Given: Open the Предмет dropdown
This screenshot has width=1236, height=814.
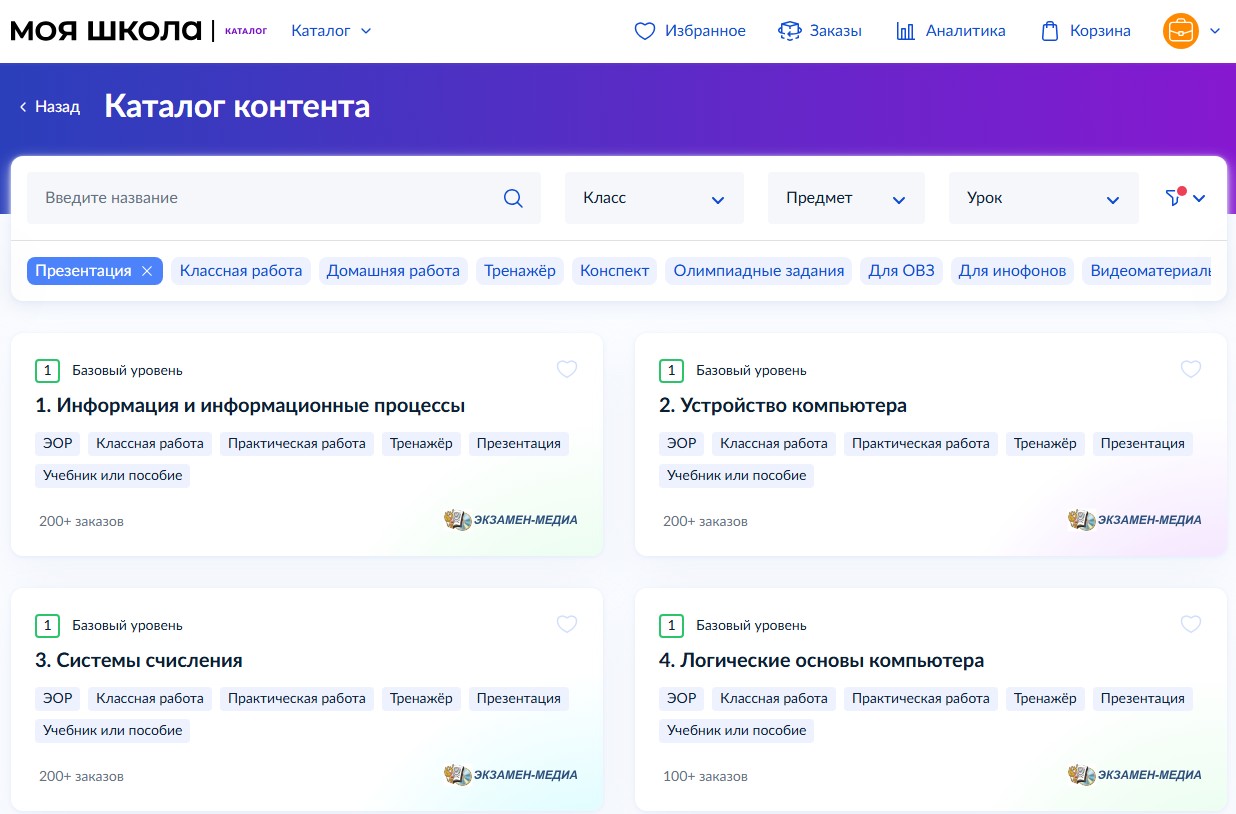Looking at the screenshot, I should coord(846,198).
